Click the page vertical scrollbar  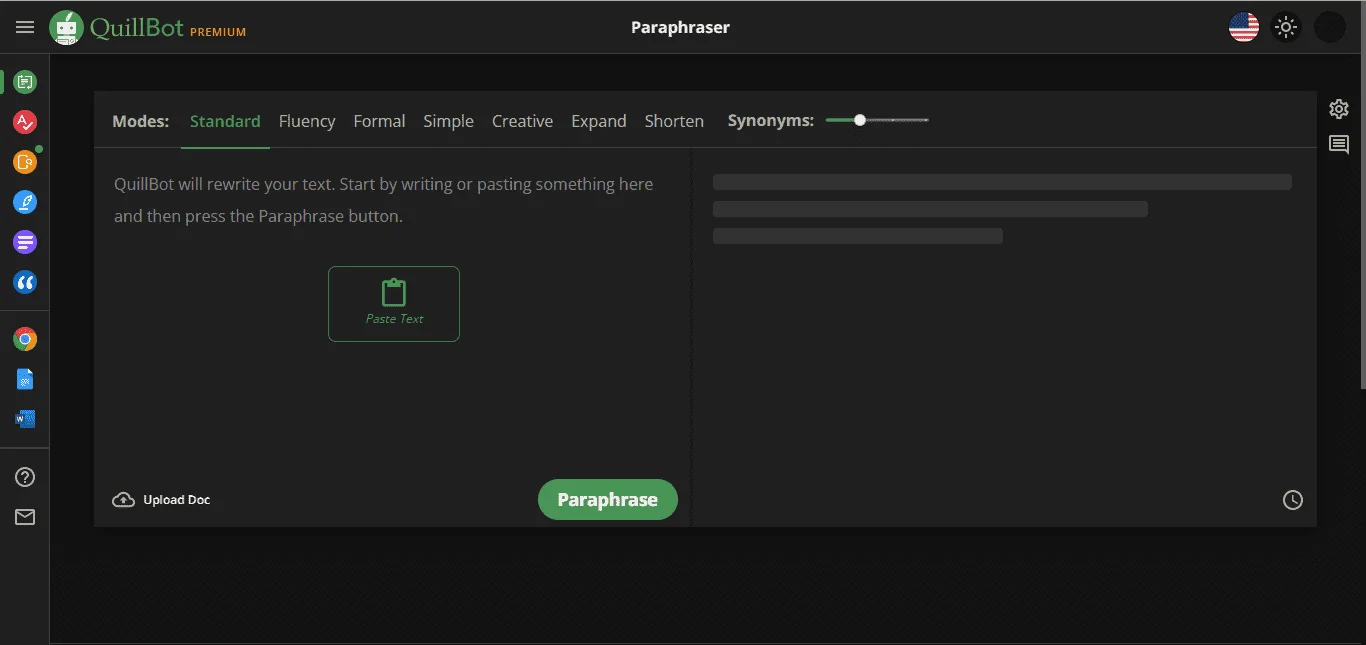tap(1362, 195)
